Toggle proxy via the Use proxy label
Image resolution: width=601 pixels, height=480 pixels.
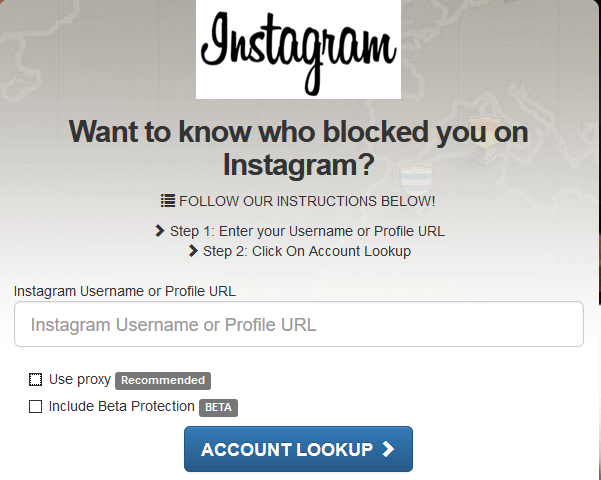coord(80,380)
